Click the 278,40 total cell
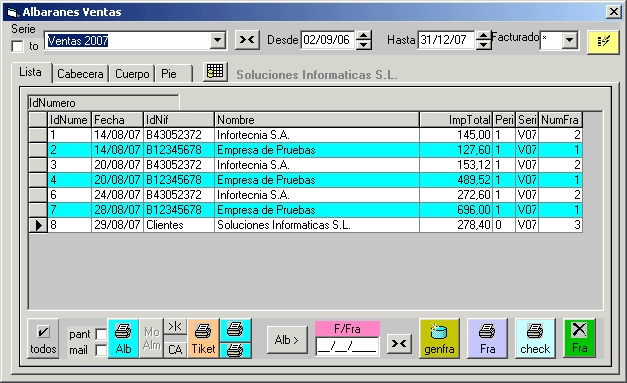 [x=456, y=225]
